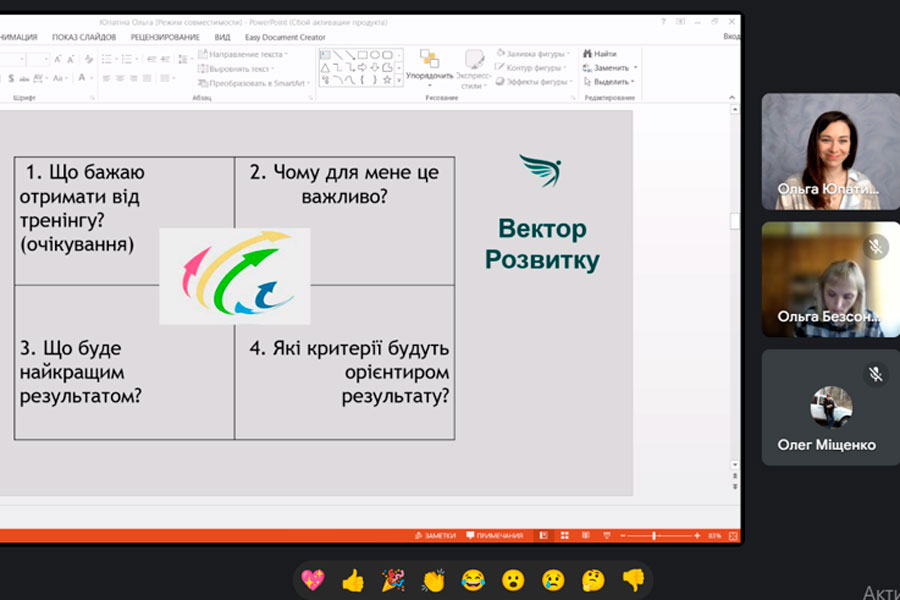Click Найти find button

click(x=600, y=53)
